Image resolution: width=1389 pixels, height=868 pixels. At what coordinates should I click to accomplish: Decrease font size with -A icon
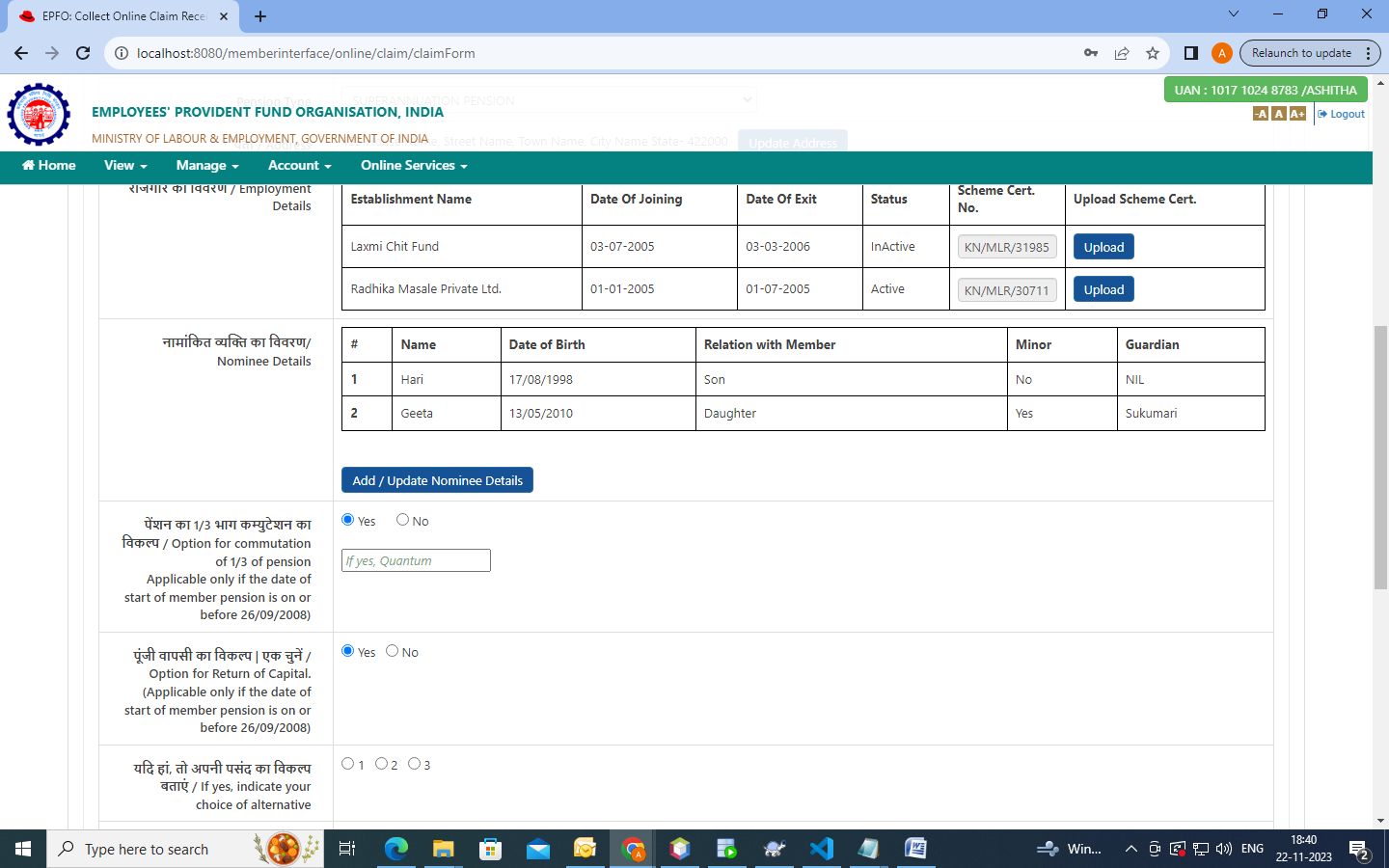[1261, 114]
